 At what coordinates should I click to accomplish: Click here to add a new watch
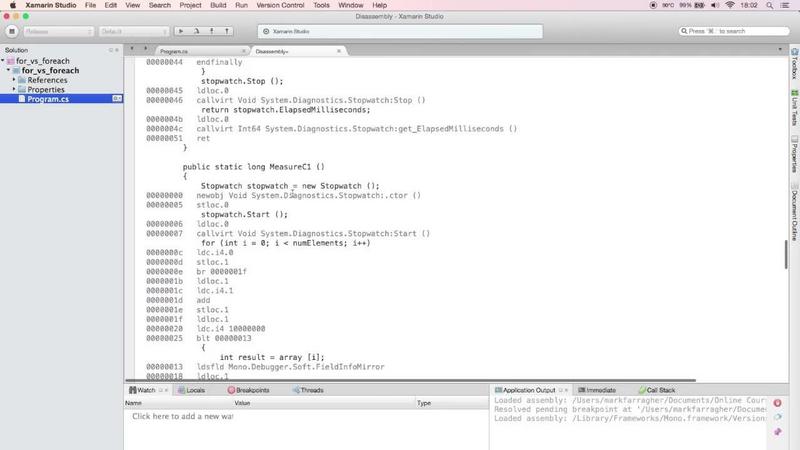point(183,416)
